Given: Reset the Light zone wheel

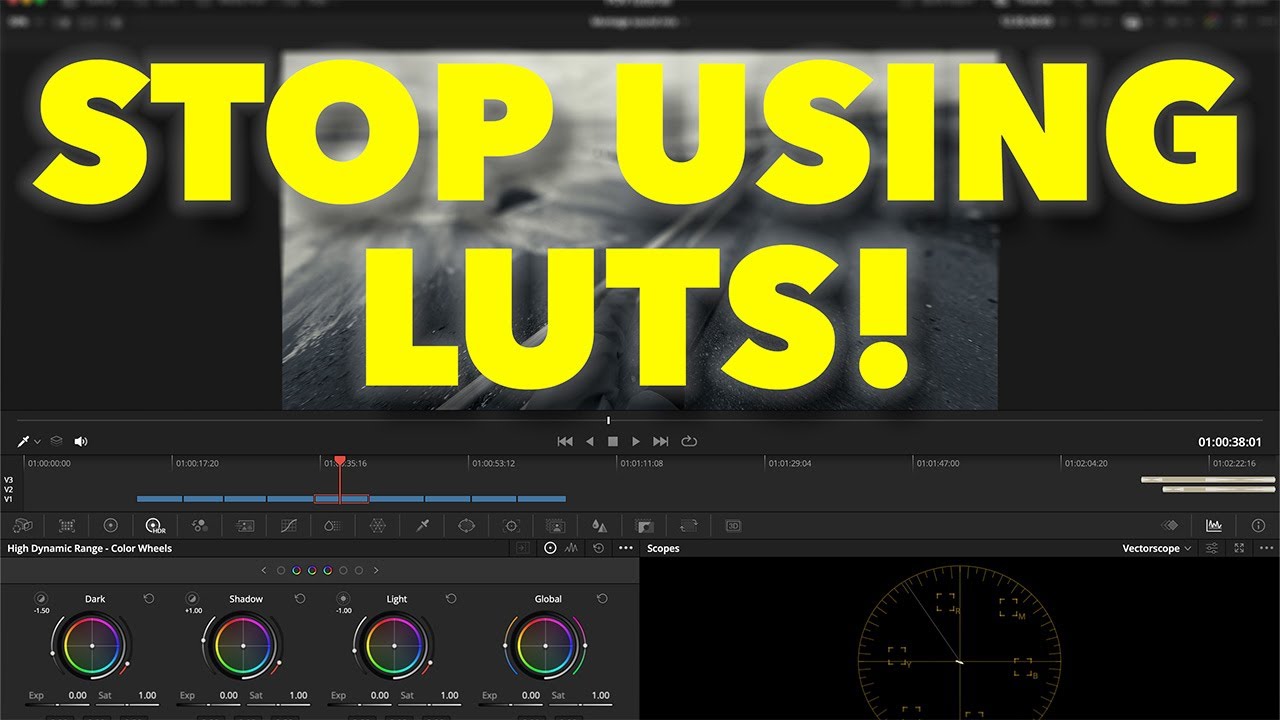Looking at the screenshot, I should pyautogui.click(x=451, y=598).
